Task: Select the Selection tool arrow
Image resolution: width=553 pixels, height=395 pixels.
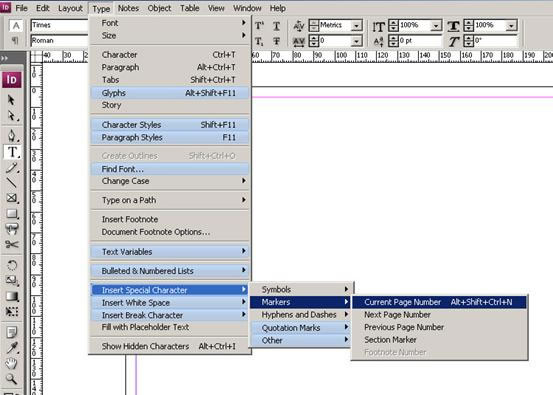Action: [x=11, y=100]
